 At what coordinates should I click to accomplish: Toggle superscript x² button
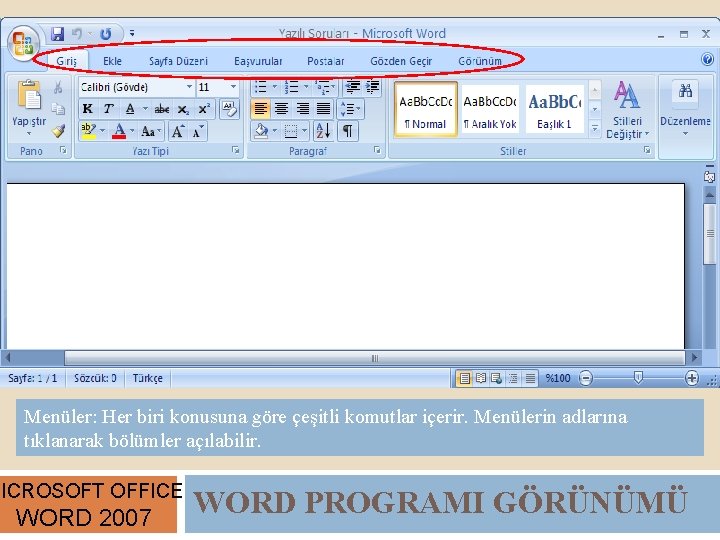203,109
